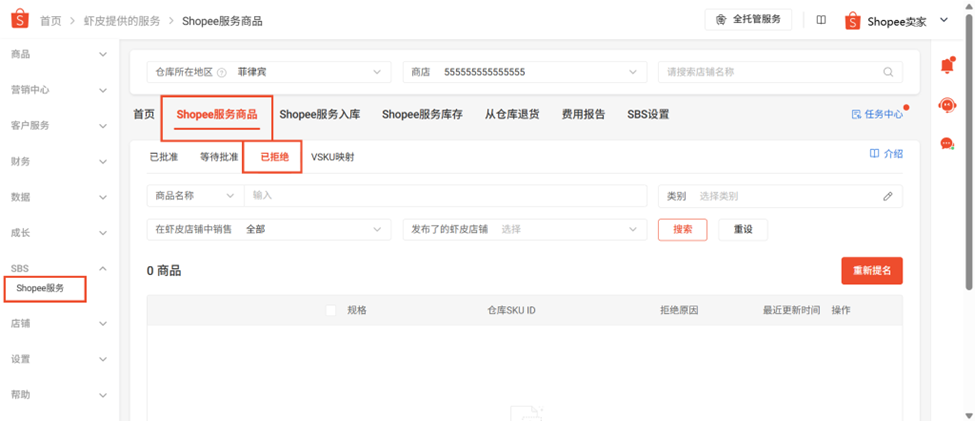The height and width of the screenshot is (421, 975).
Task: Click the Shopee卖家 account avatar icon
Action: (853, 21)
